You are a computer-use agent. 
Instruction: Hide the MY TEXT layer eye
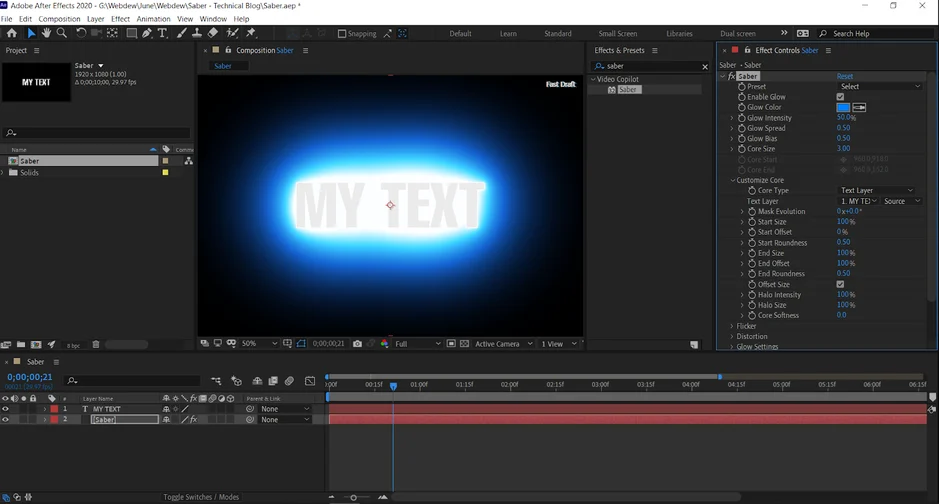pos(5,409)
